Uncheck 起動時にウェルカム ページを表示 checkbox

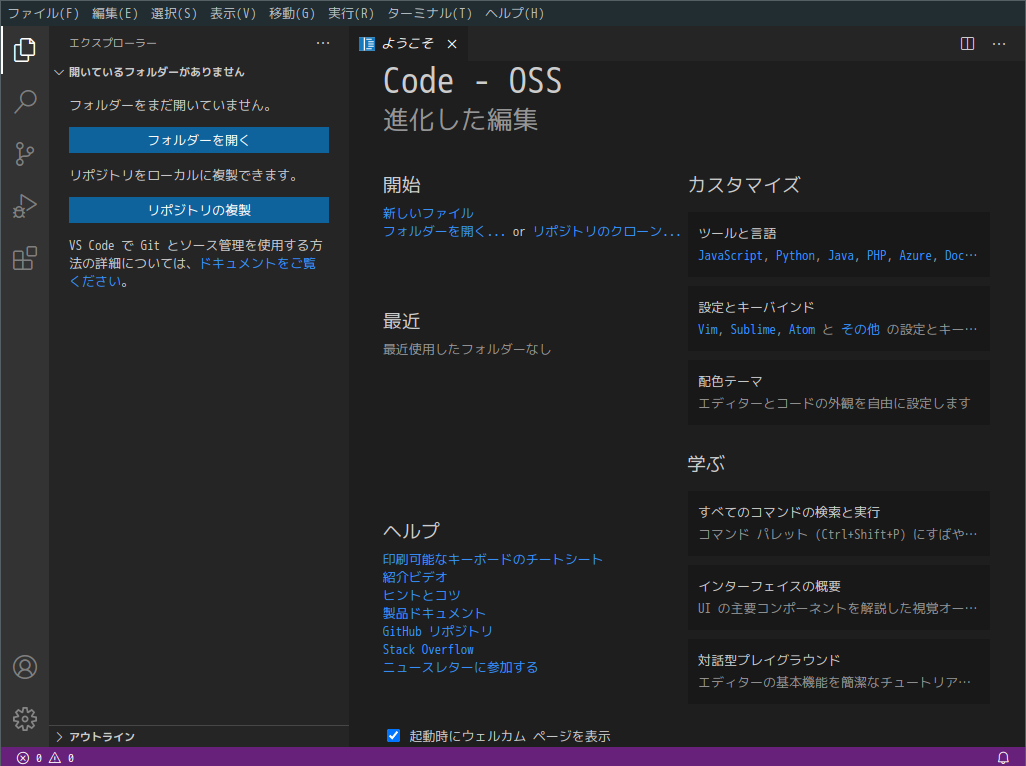point(393,735)
